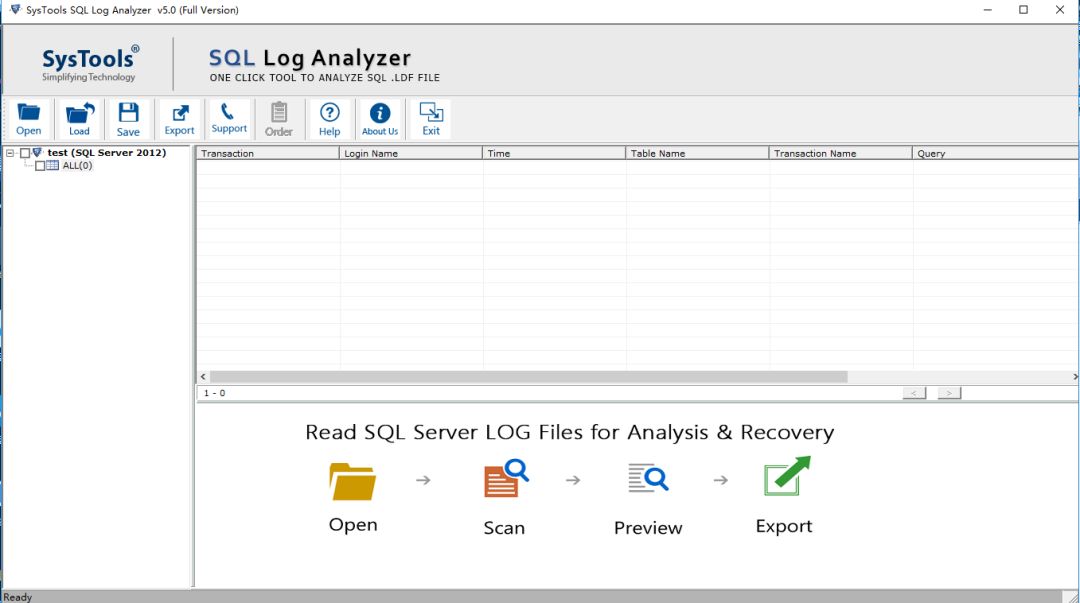The width and height of the screenshot is (1080, 603).
Task: Click the large Open folder graphic
Action: [x=353, y=482]
